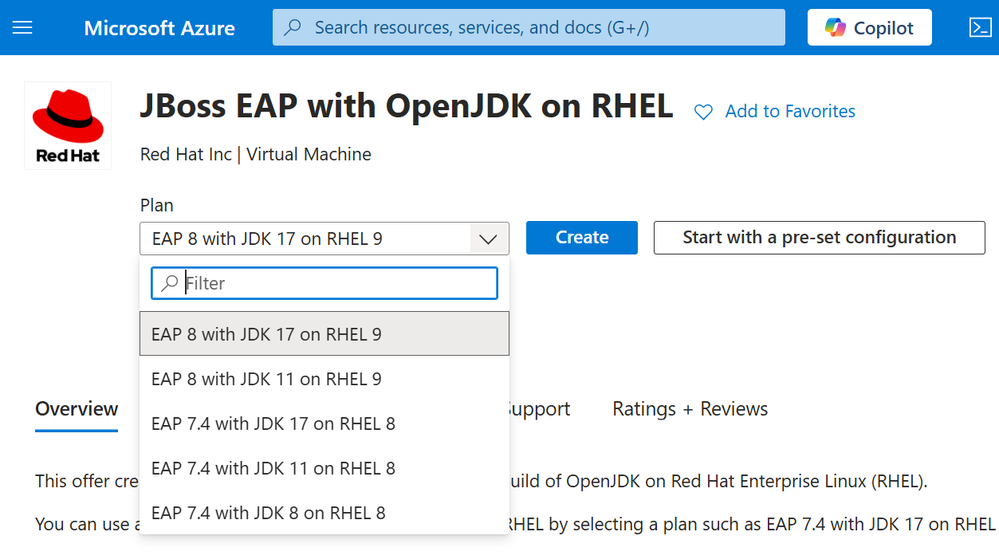Choose EAP 7.4 with JDK 11 on RHEL 8
Screen dimensions: 999x552
pos(324,468)
